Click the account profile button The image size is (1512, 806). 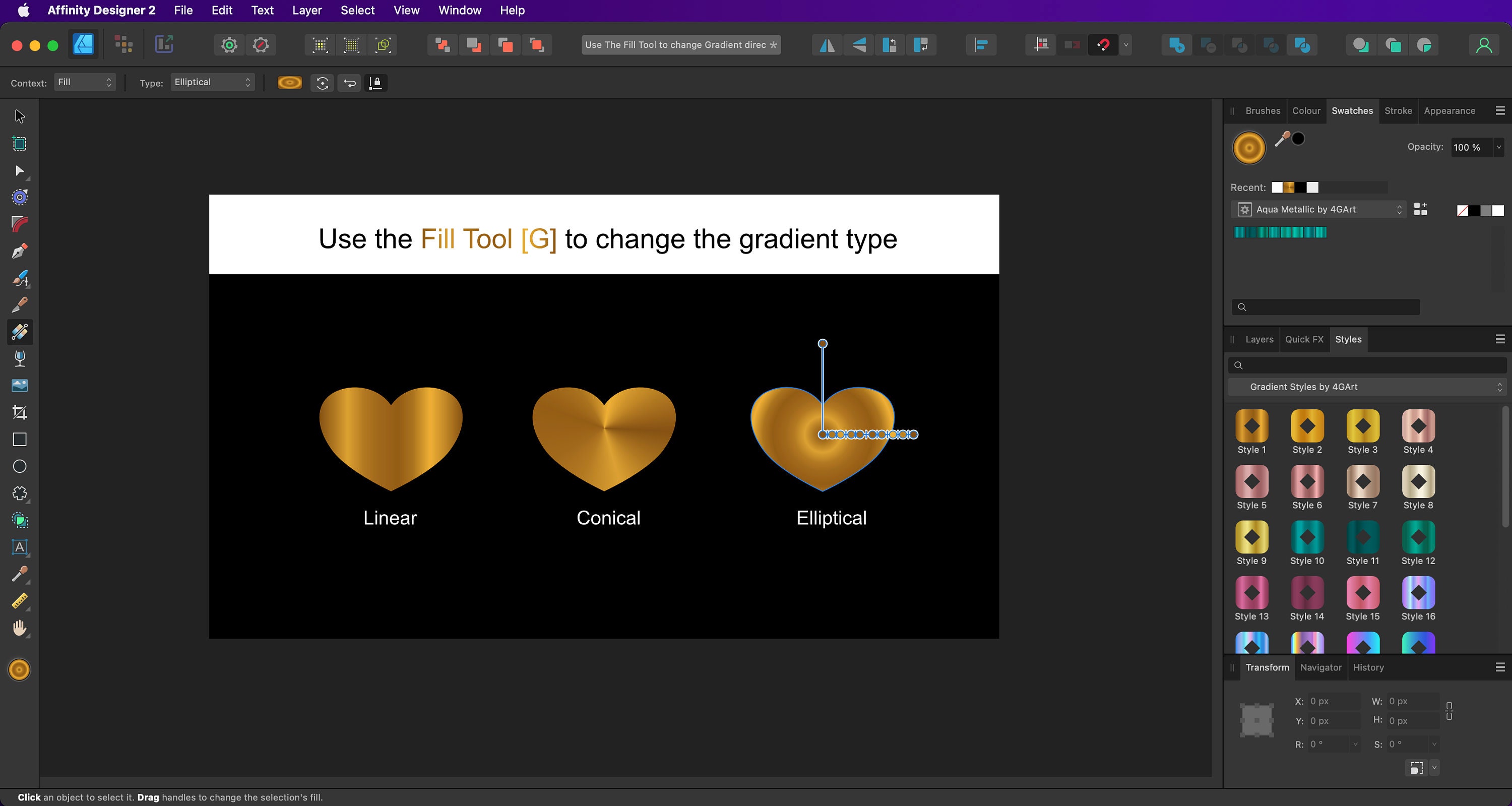click(x=1484, y=45)
